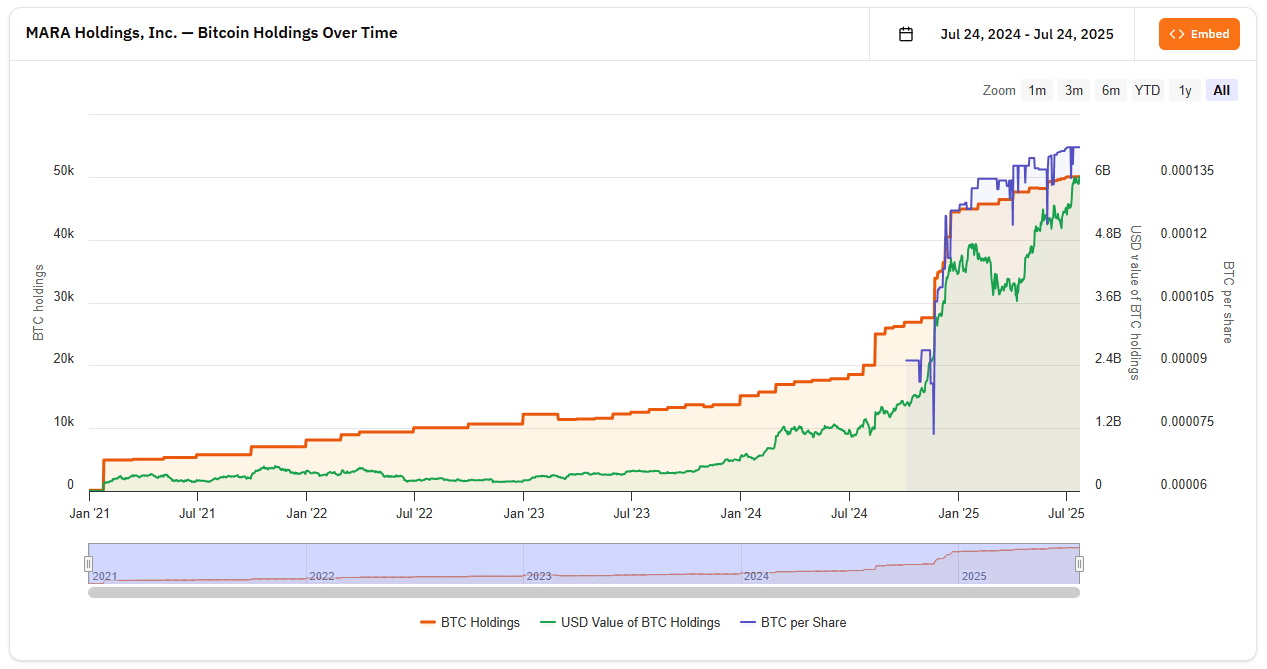Hide the BTC per Share series
1267x669 pixels.
click(x=793, y=622)
